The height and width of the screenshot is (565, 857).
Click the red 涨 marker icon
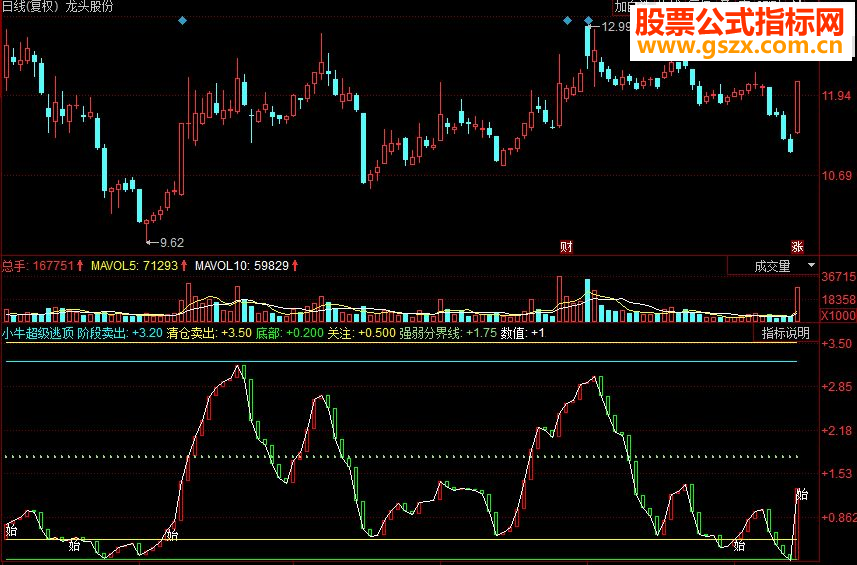797,247
